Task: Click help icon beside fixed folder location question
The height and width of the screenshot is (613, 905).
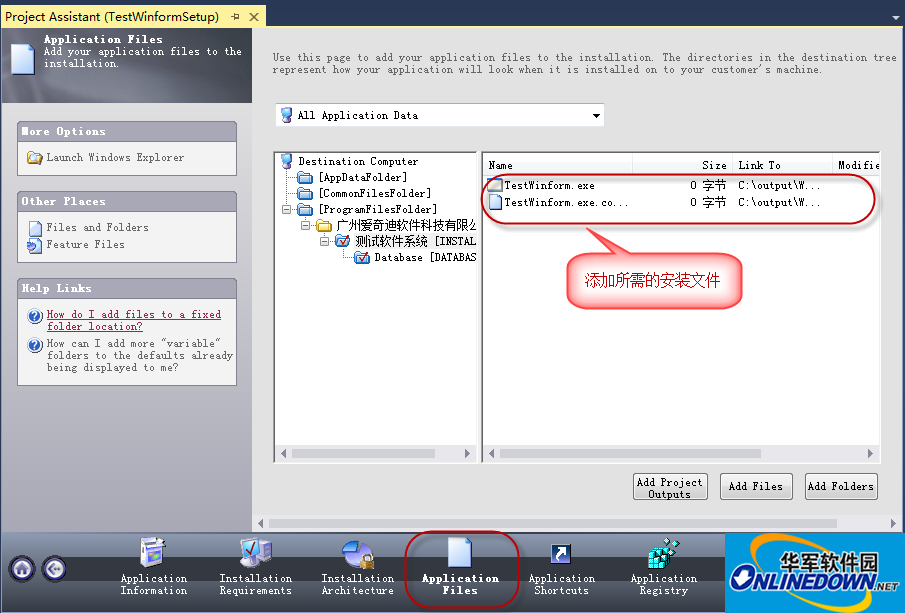Action: (x=35, y=316)
